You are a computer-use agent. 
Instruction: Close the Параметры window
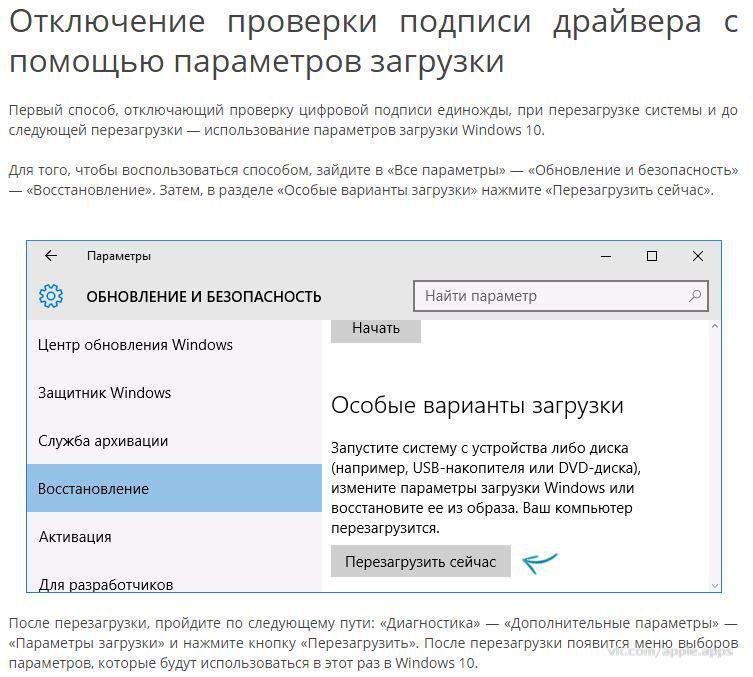click(x=698, y=256)
